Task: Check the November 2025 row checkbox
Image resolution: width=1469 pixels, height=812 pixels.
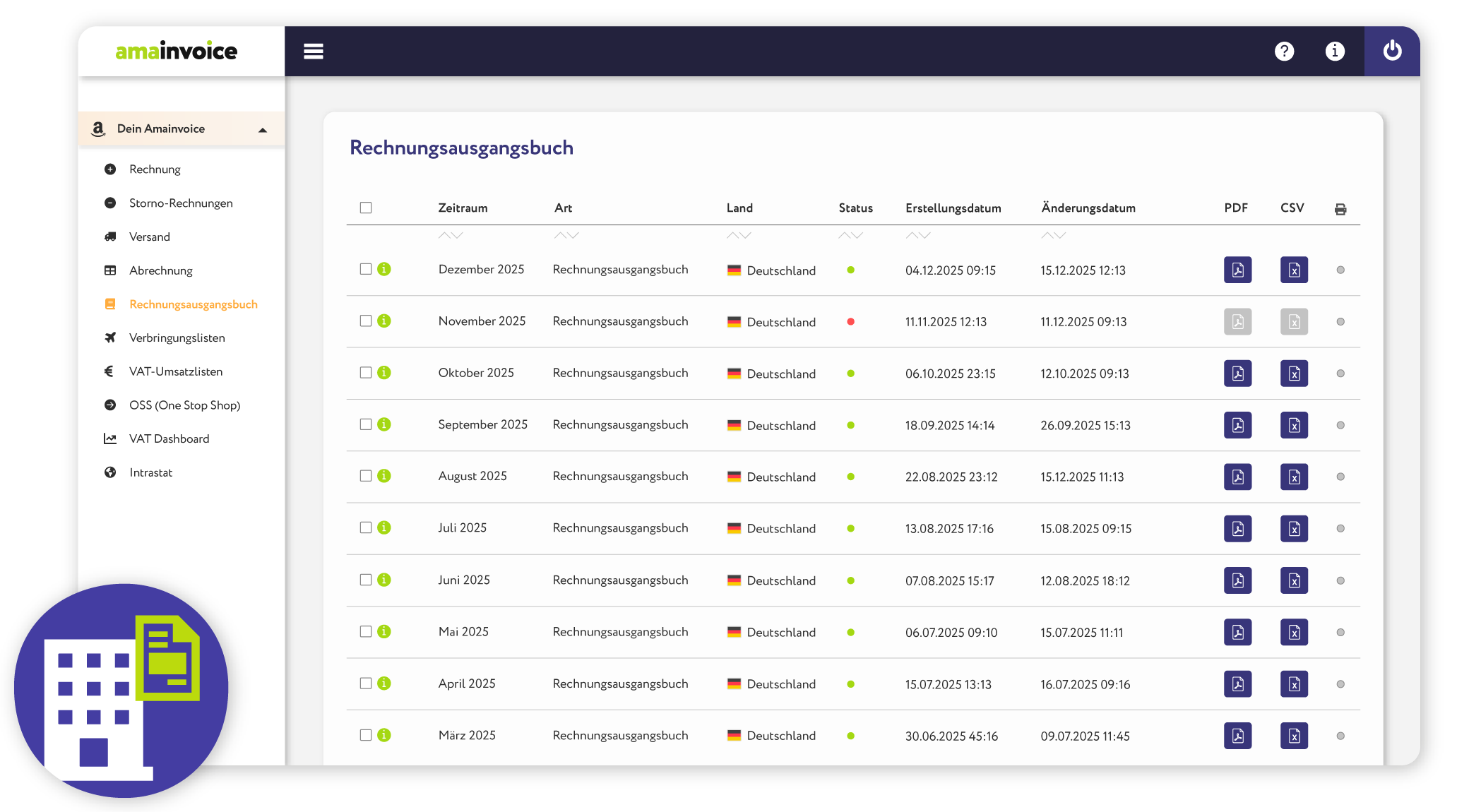Action: coord(366,321)
